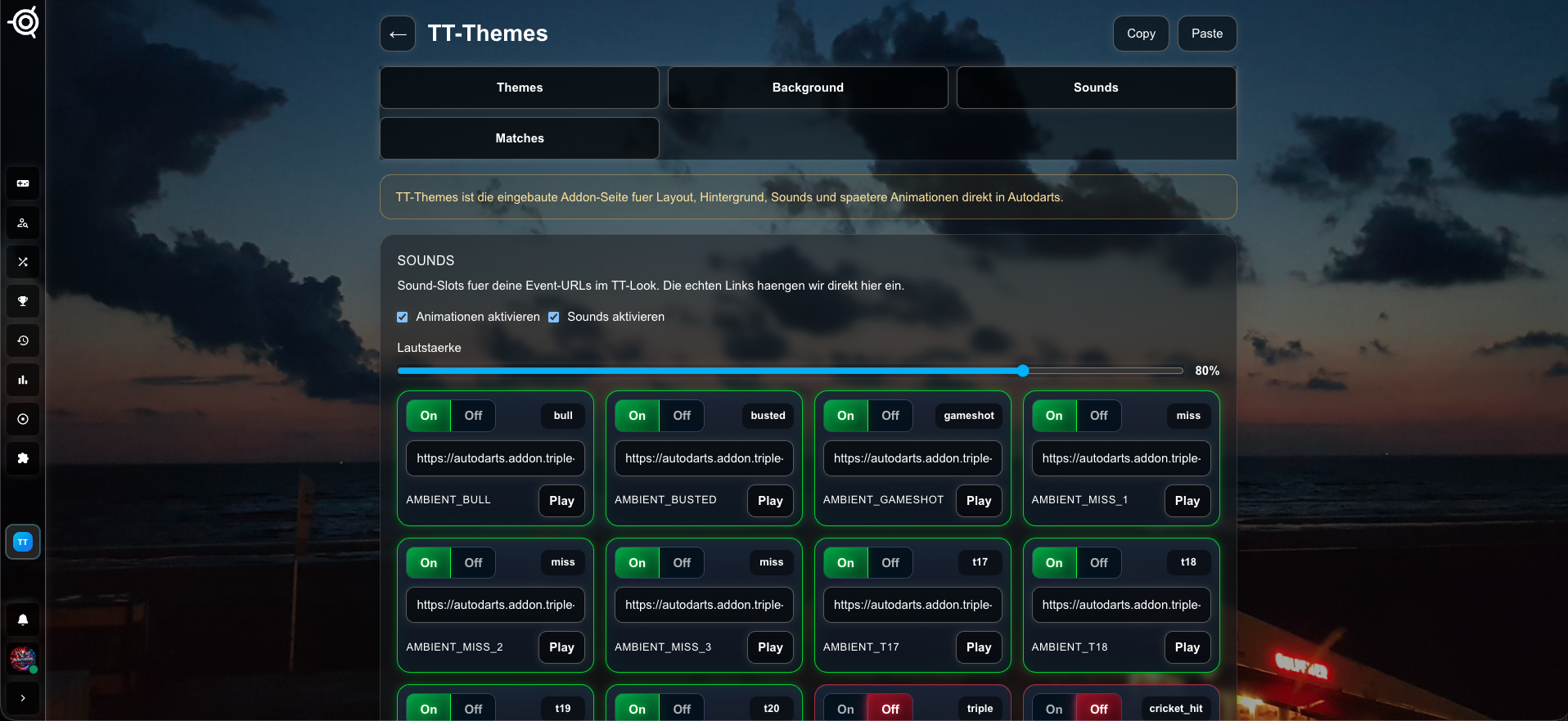Click the Autodarts logo icon

coord(24,22)
